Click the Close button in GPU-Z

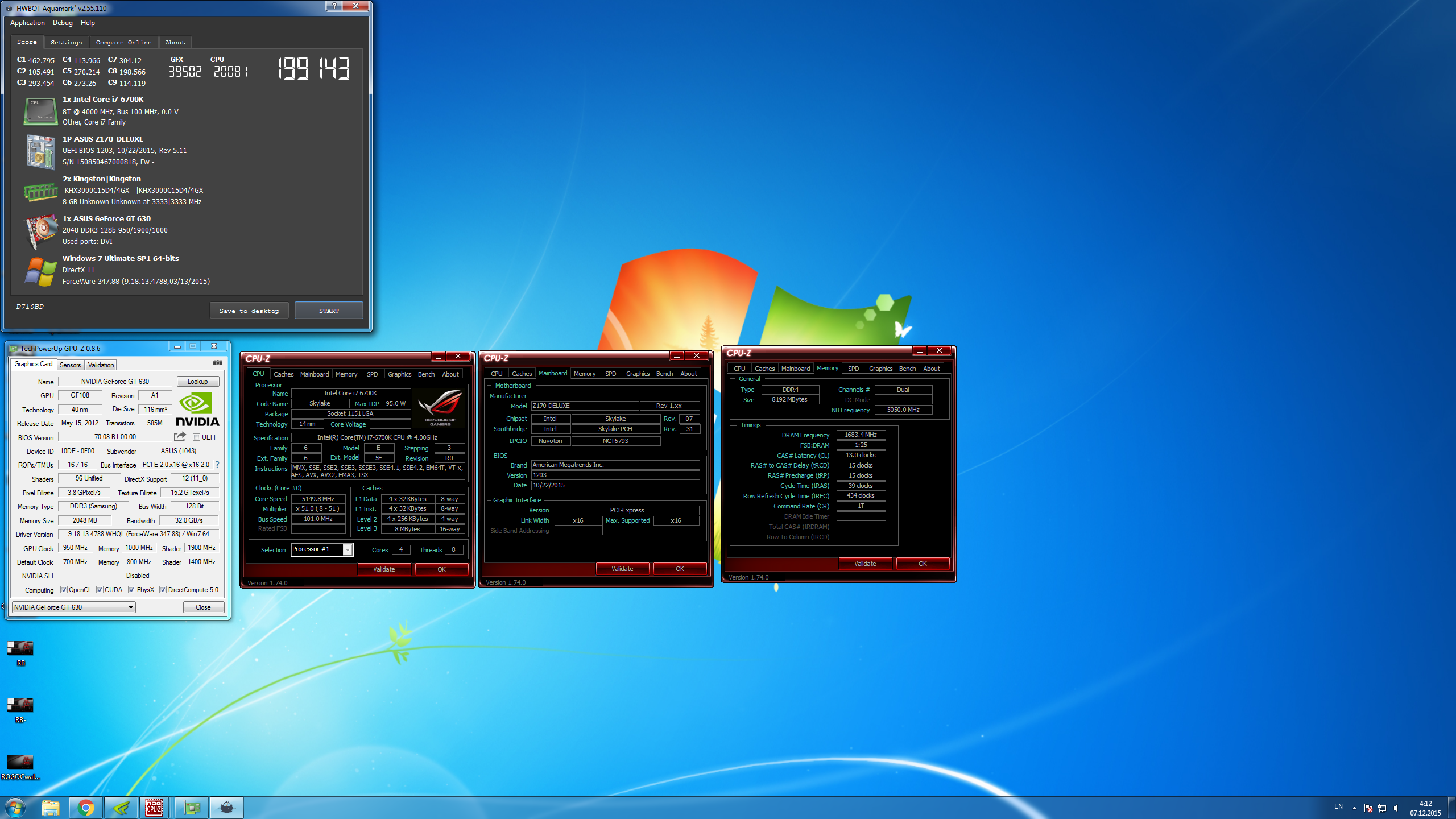(203, 607)
